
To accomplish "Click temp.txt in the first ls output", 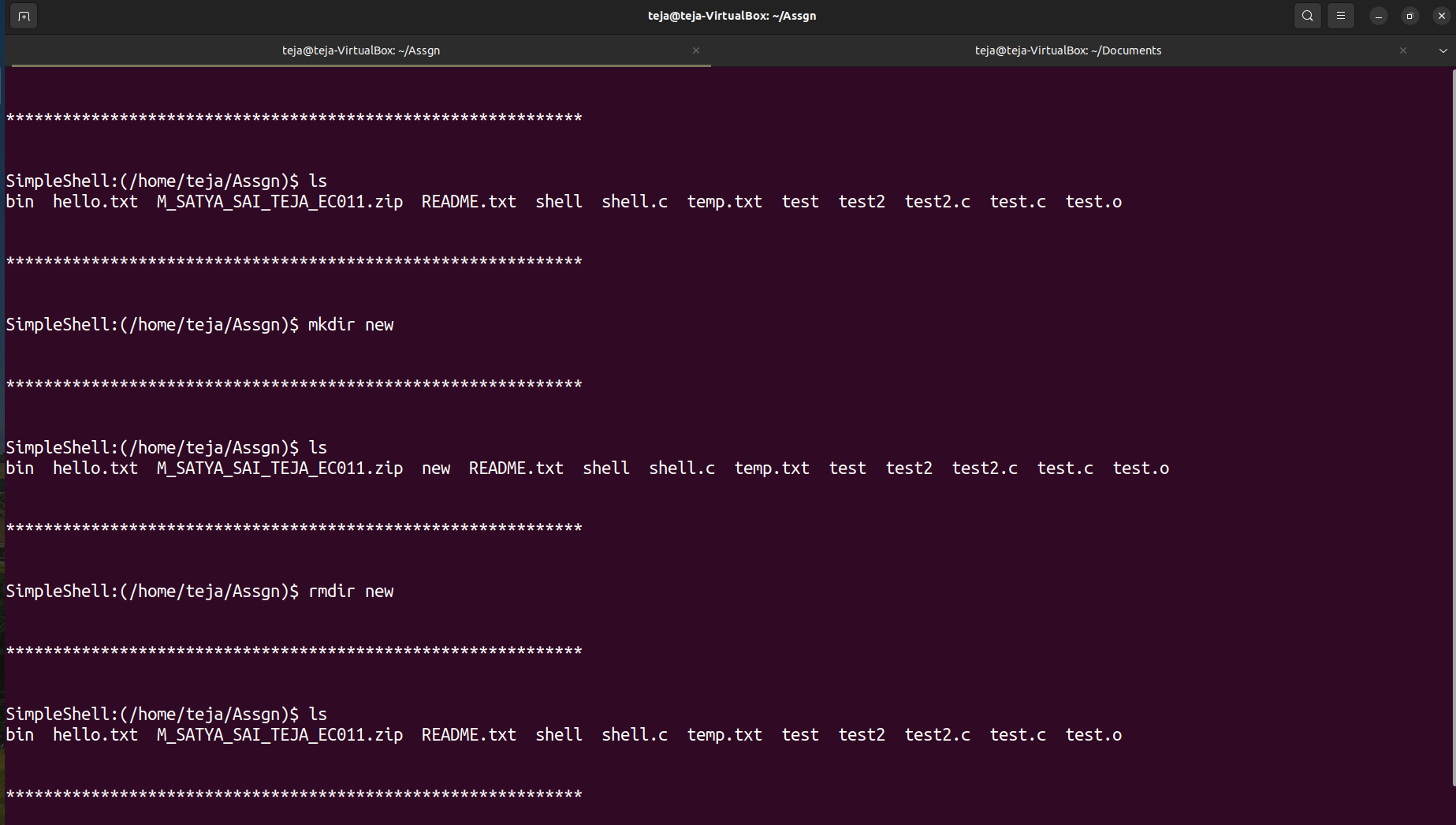I will [724, 201].
